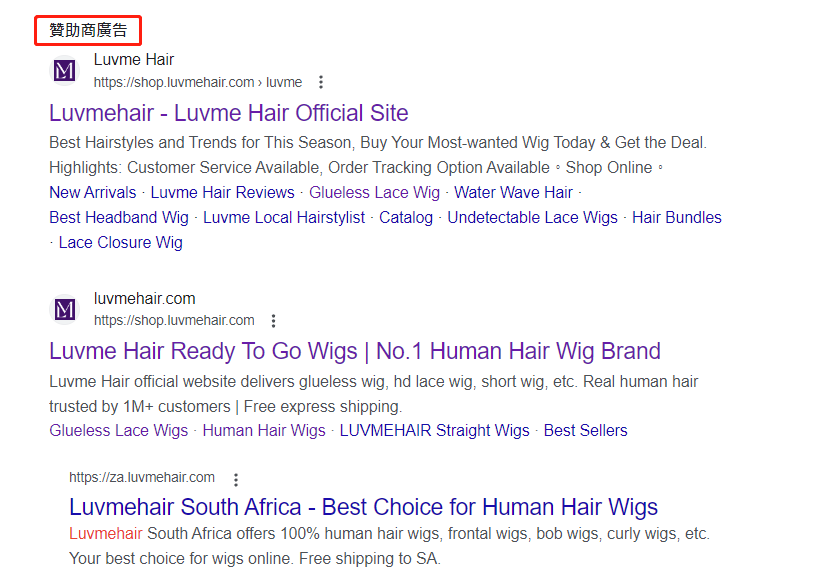Open Luvmehair South Africa result title
Screen dimensions: 816x586
tap(363, 507)
